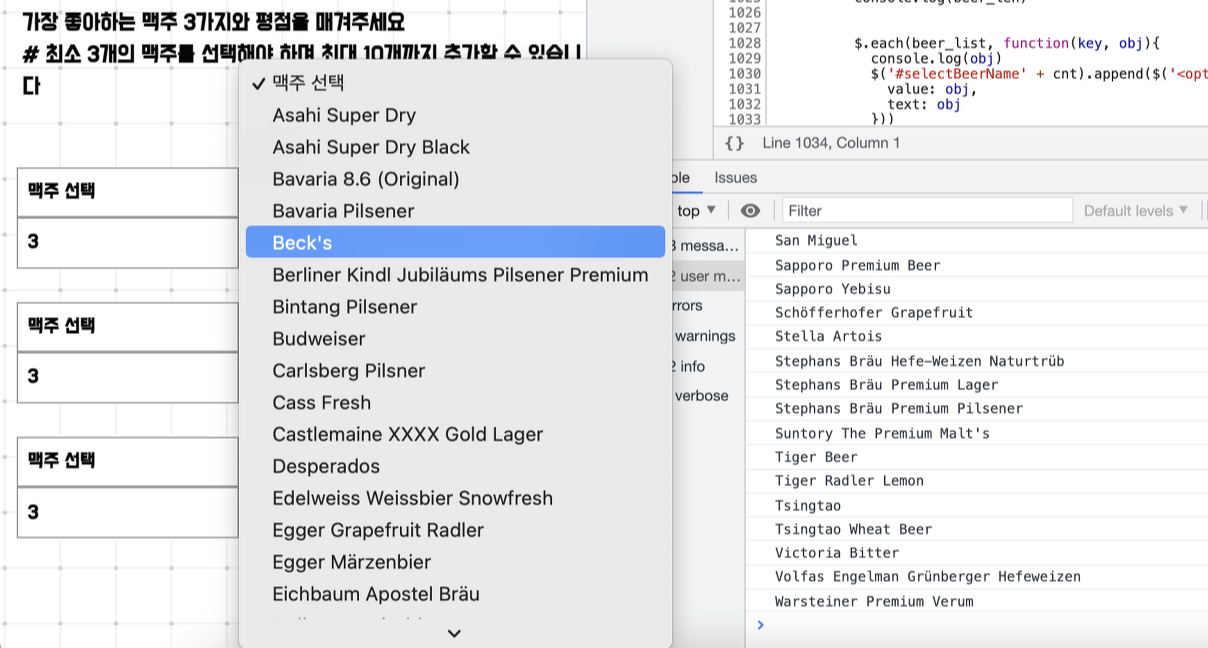The height and width of the screenshot is (648, 1208).
Task: Select Bavaria Pilsener option
Action: pos(455,211)
